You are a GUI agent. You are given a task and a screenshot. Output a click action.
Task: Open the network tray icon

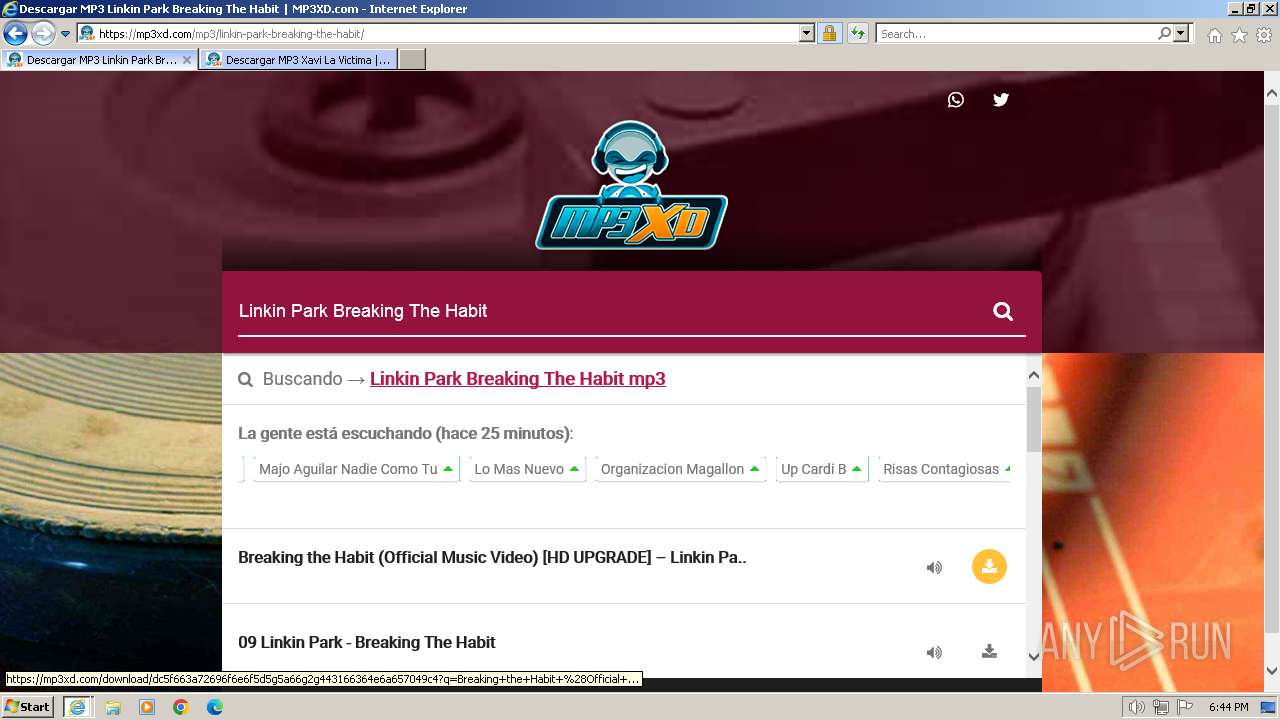[x=1161, y=707]
